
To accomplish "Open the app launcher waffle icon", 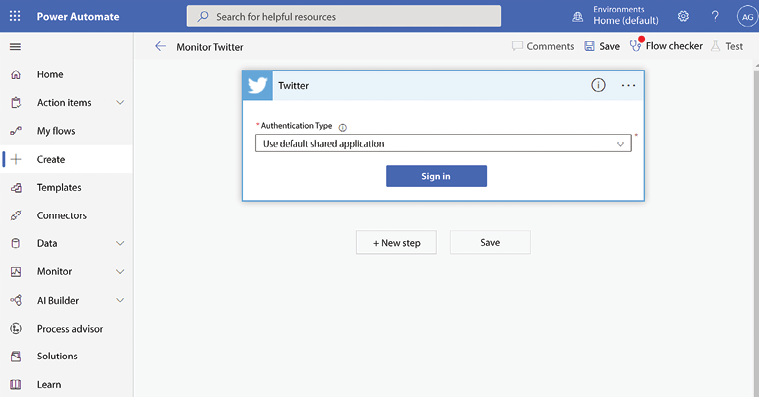I will click(15, 16).
